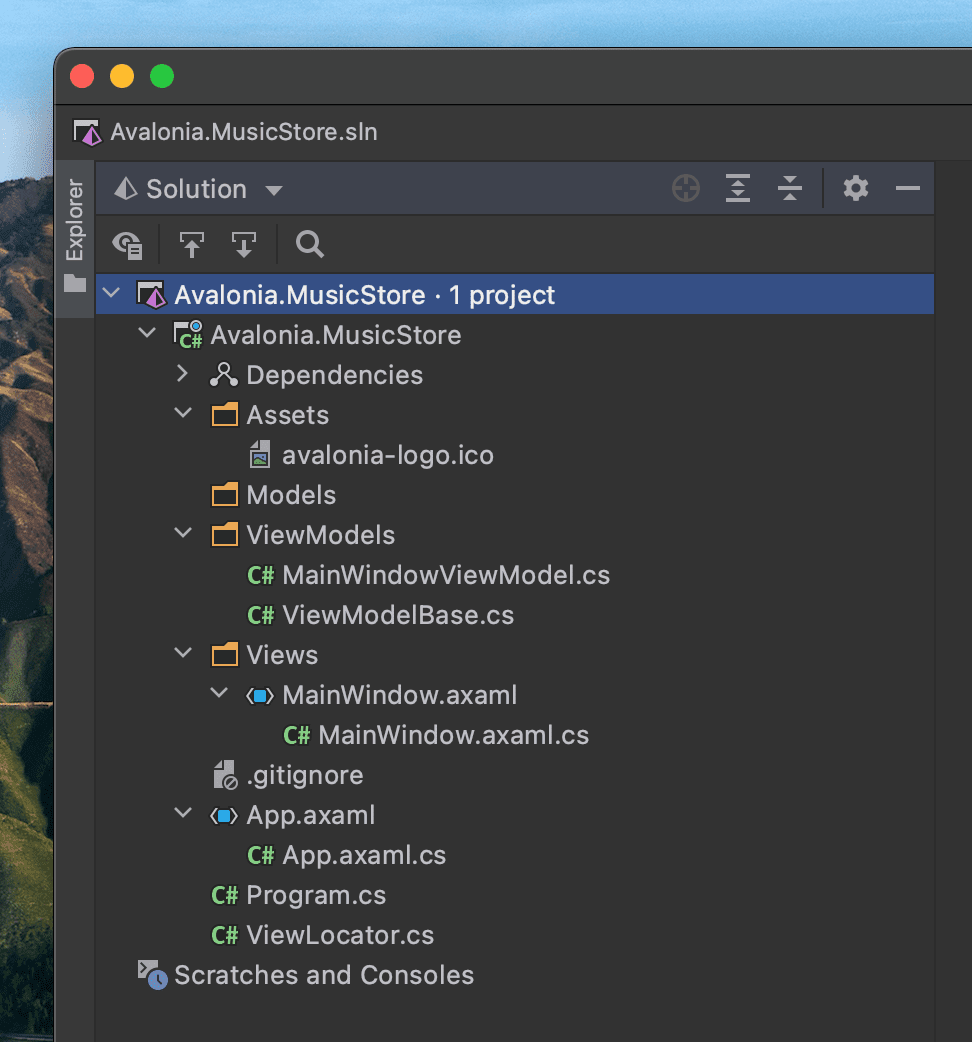Hide the Solution panel with minus icon

(x=908, y=188)
